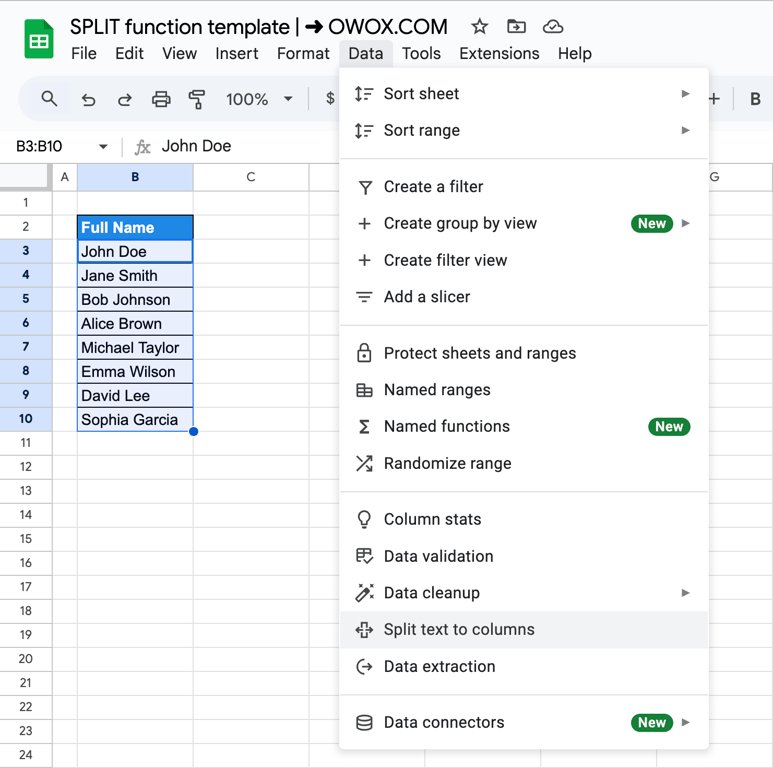Image resolution: width=773 pixels, height=768 pixels.
Task: Click the redo arrow icon
Action: coord(124,100)
